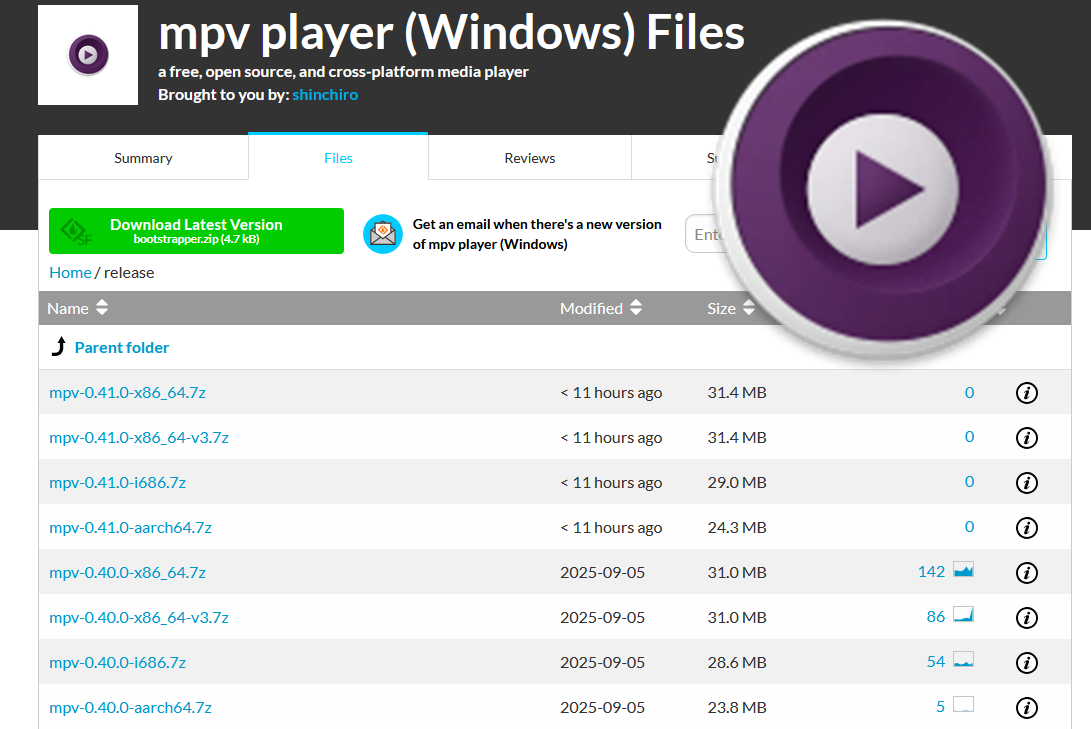The image size is (1091, 729).
Task: Click the 23.8 MB size cell
Action: pyautogui.click(x=737, y=707)
